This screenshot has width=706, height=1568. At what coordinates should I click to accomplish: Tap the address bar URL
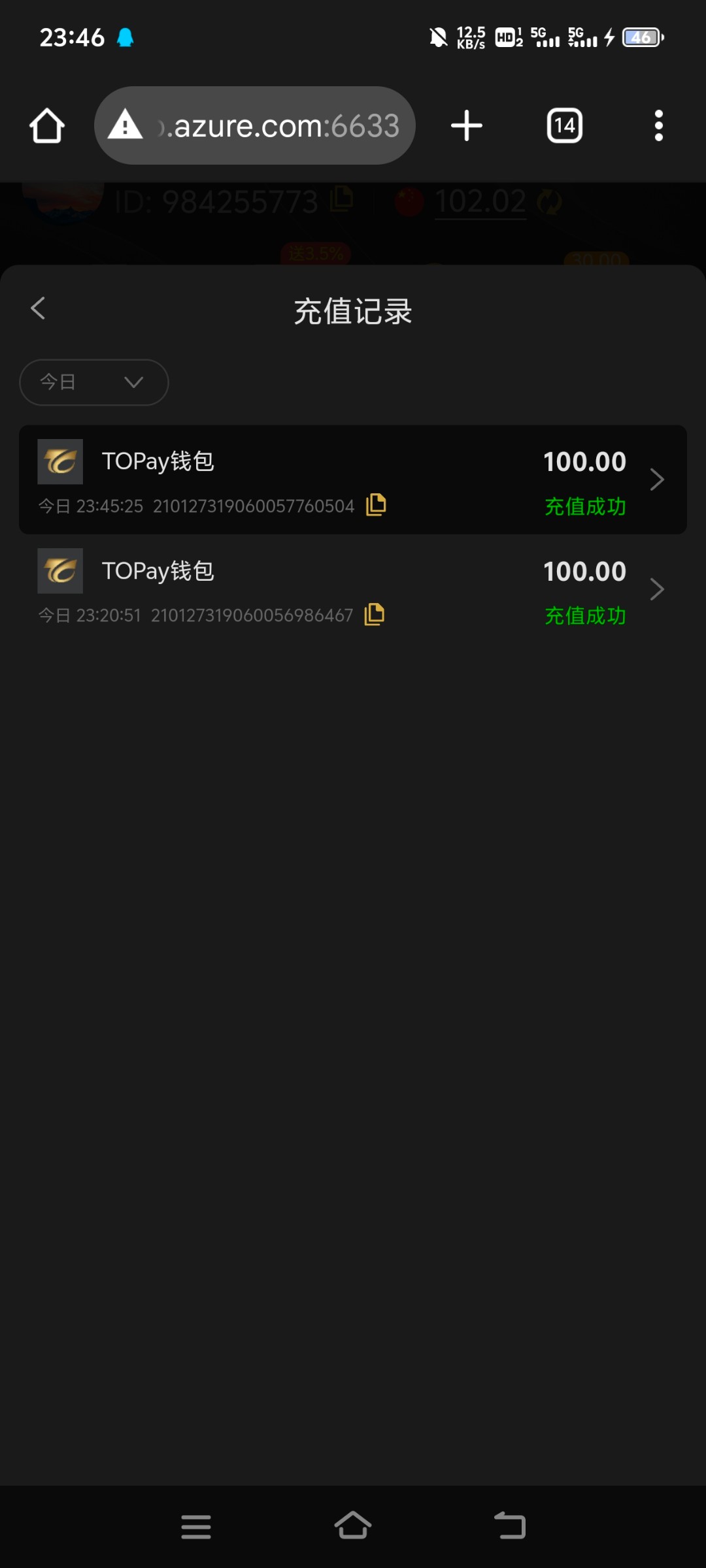[281, 125]
